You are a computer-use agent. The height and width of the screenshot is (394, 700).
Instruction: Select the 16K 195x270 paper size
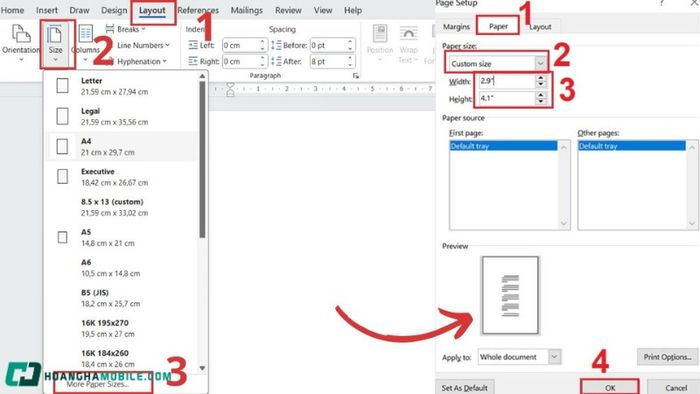pyautogui.click(x=121, y=328)
